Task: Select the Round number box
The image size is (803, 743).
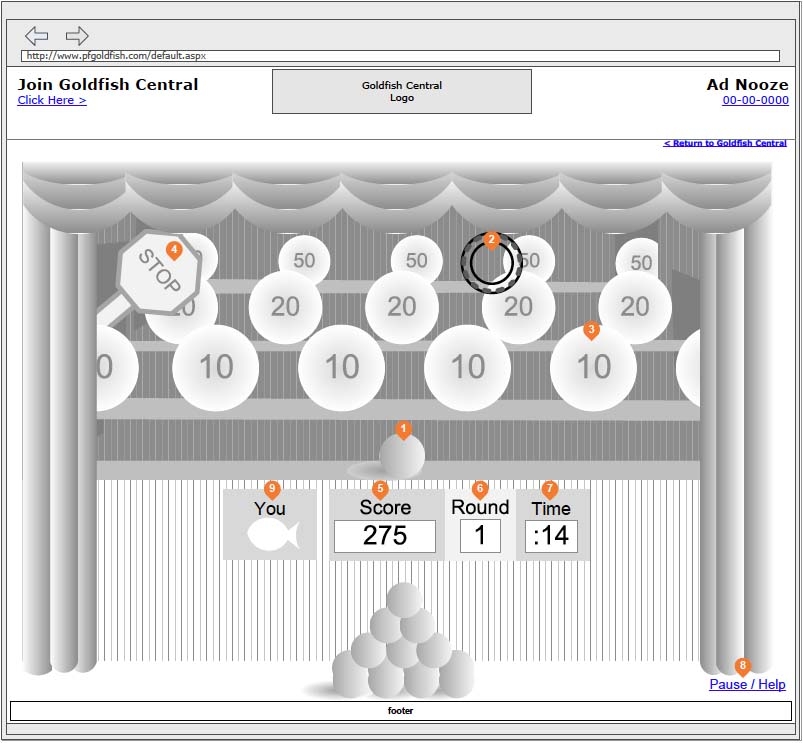Action: pos(480,536)
